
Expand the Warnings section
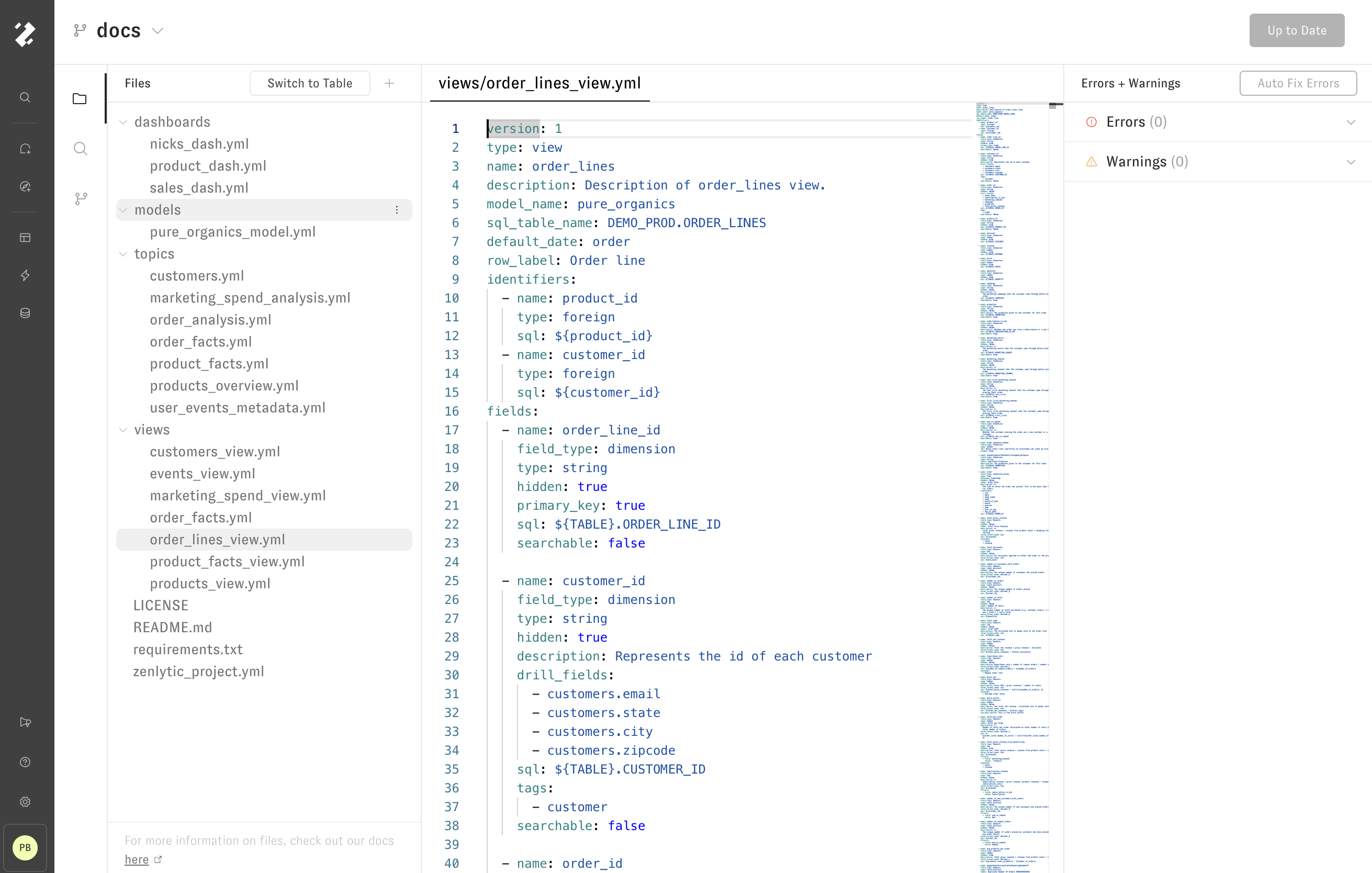1350,162
